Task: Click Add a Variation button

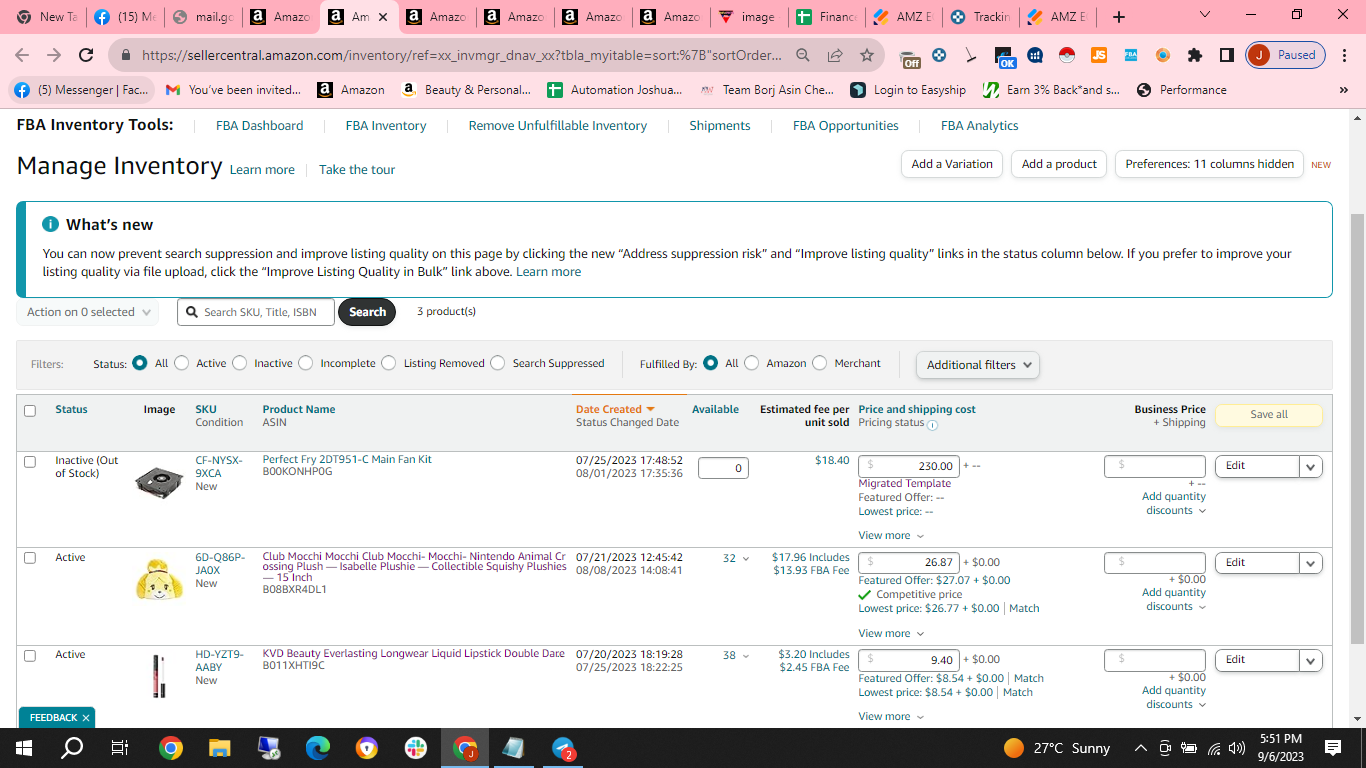Action: [x=952, y=164]
